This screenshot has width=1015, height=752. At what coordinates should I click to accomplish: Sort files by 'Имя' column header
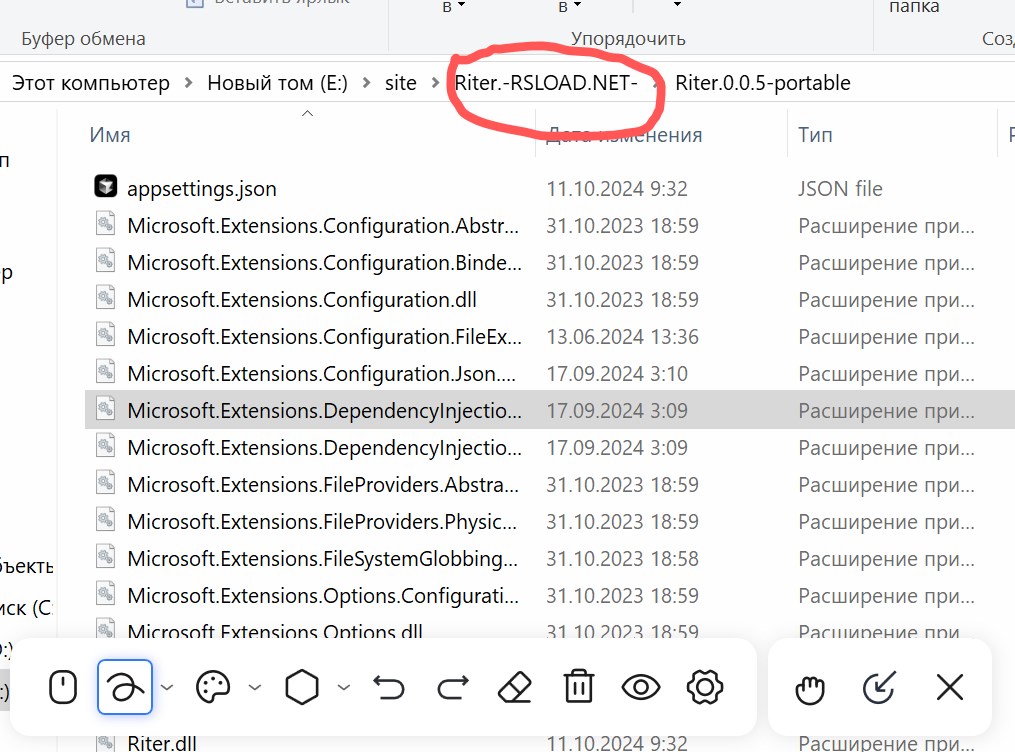110,135
